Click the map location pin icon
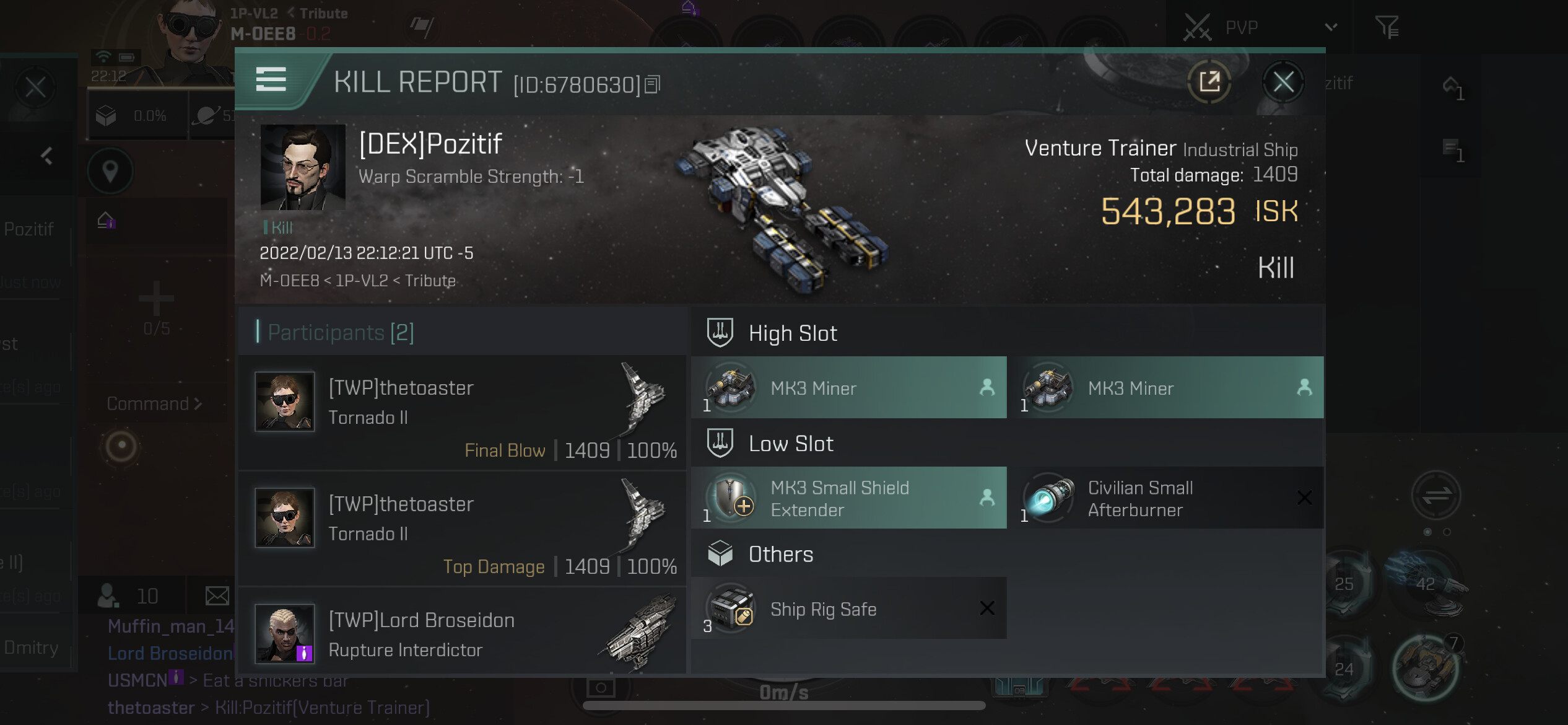 pyautogui.click(x=110, y=171)
